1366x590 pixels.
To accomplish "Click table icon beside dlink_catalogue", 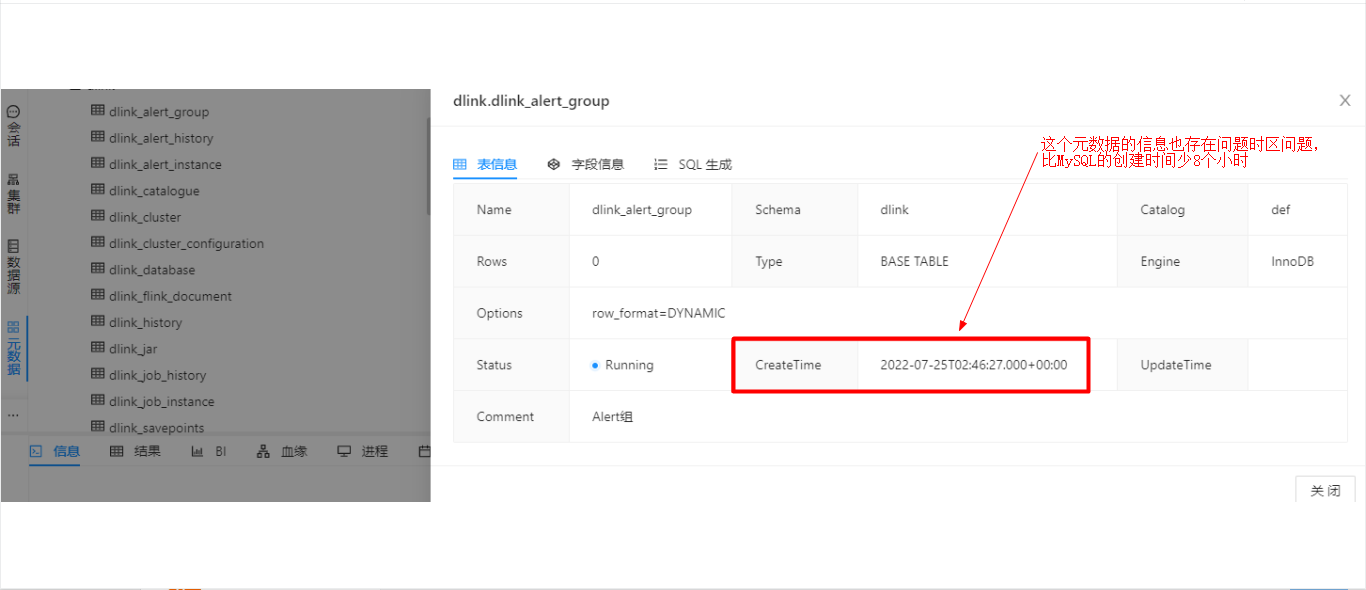I will click(x=98, y=190).
